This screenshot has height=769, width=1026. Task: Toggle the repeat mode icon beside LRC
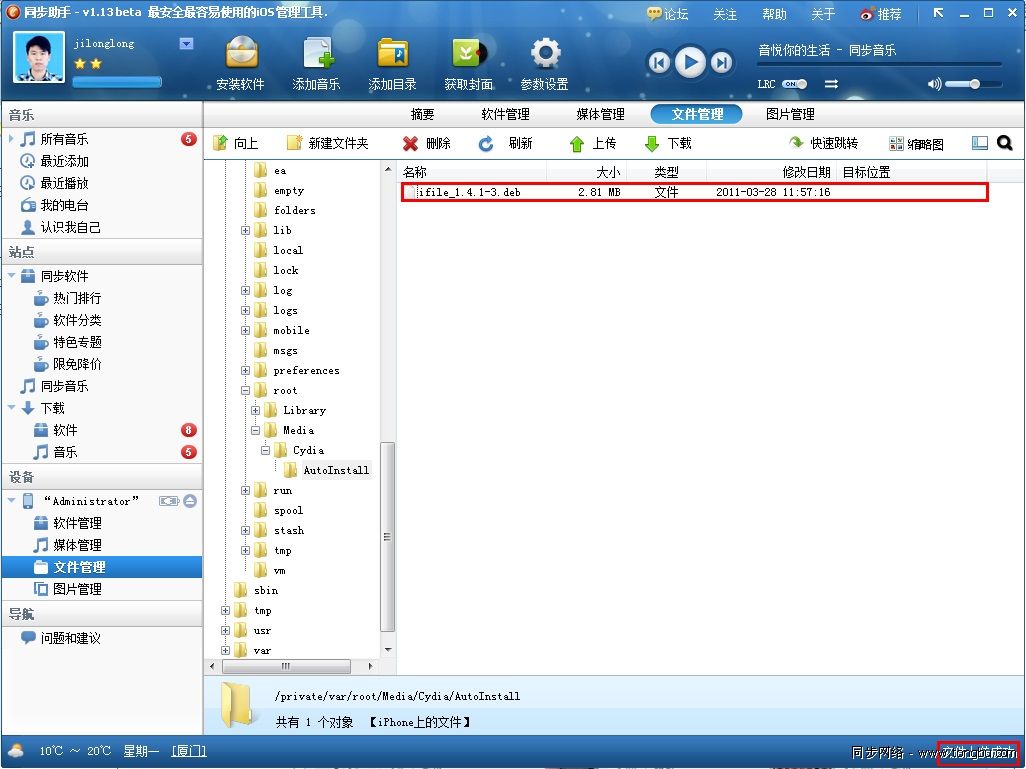[831, 84]
